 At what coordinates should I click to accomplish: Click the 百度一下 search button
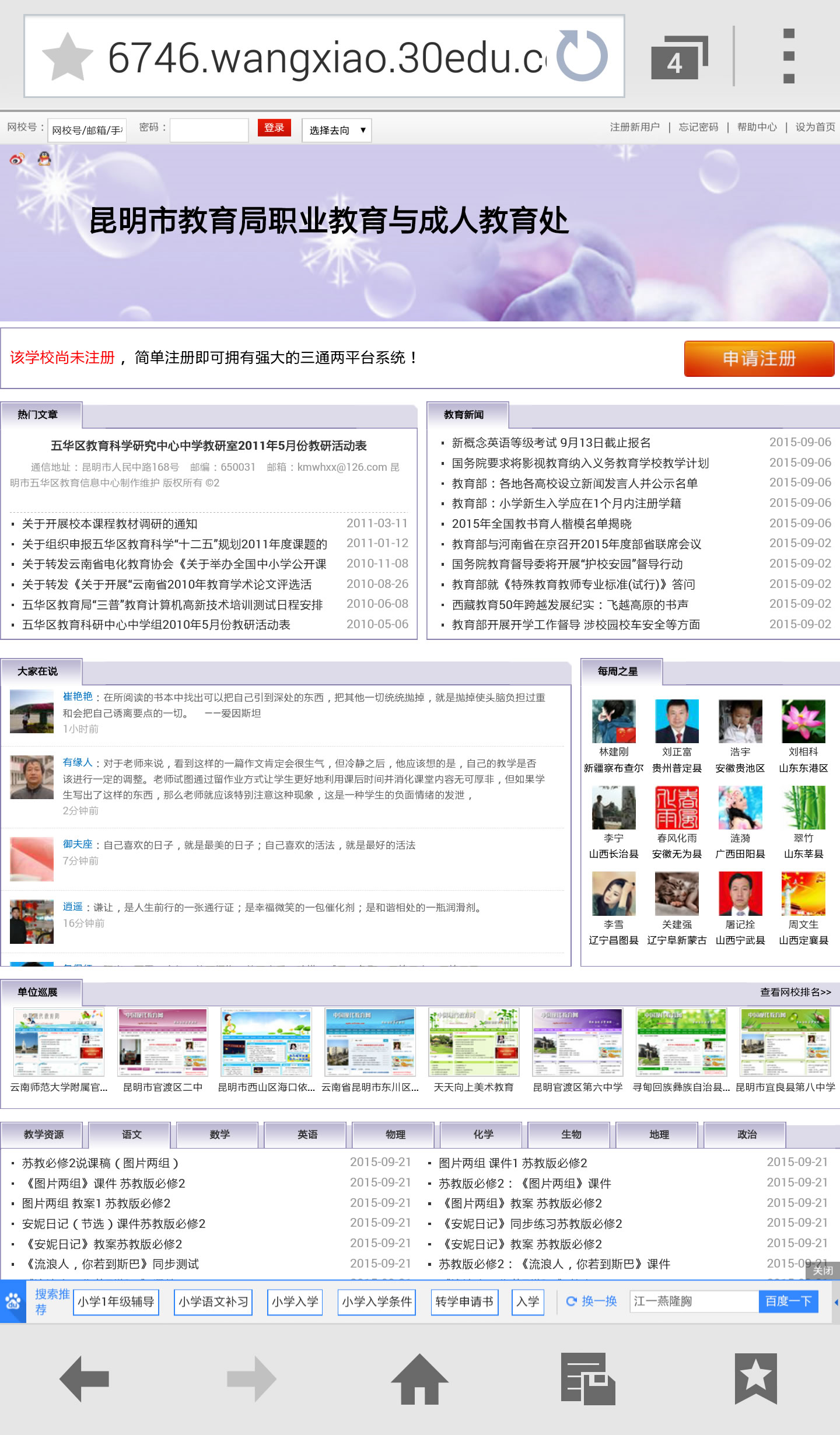[x=788, y=1301]
